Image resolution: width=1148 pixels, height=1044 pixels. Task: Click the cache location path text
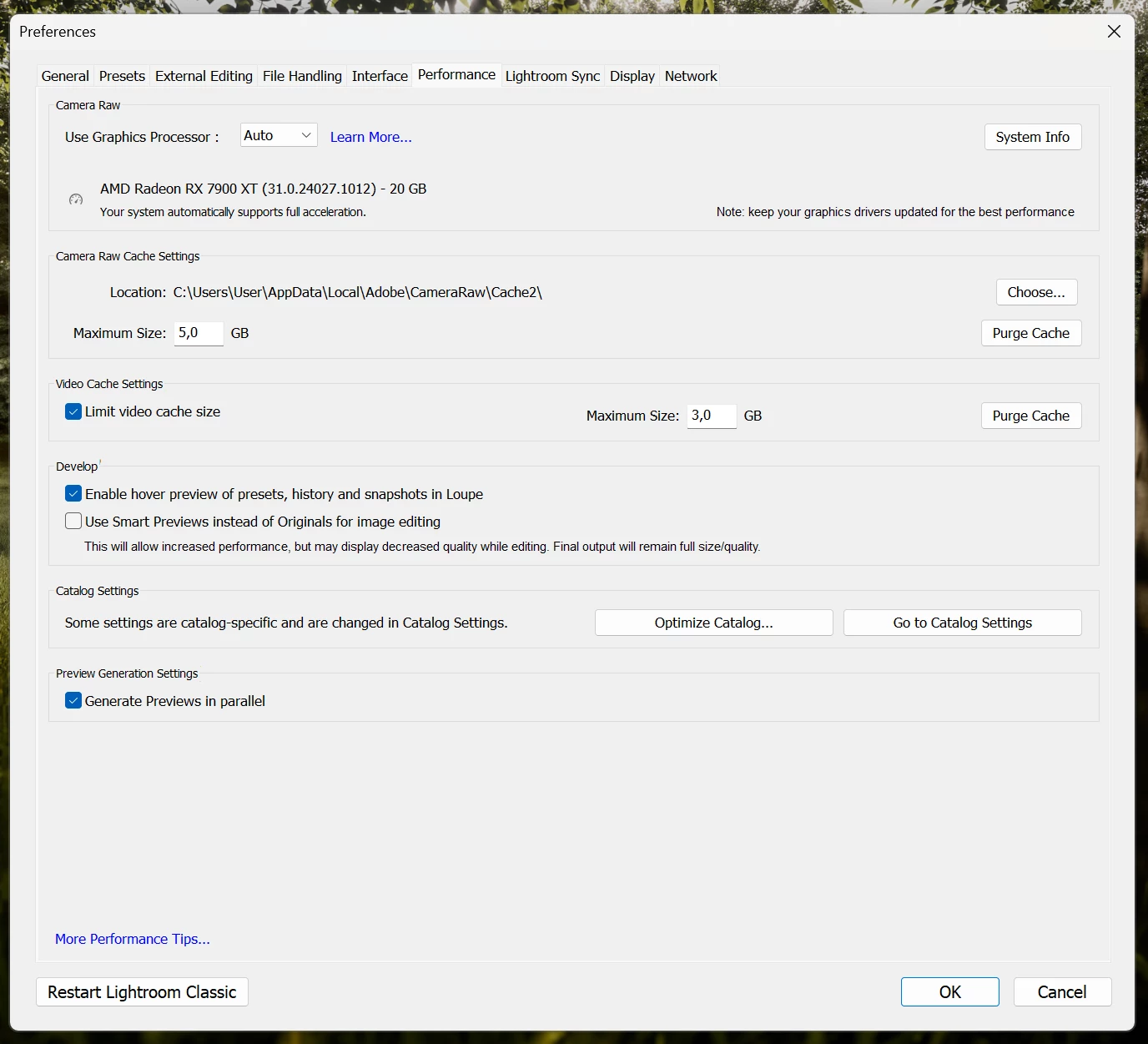[358, 292]
